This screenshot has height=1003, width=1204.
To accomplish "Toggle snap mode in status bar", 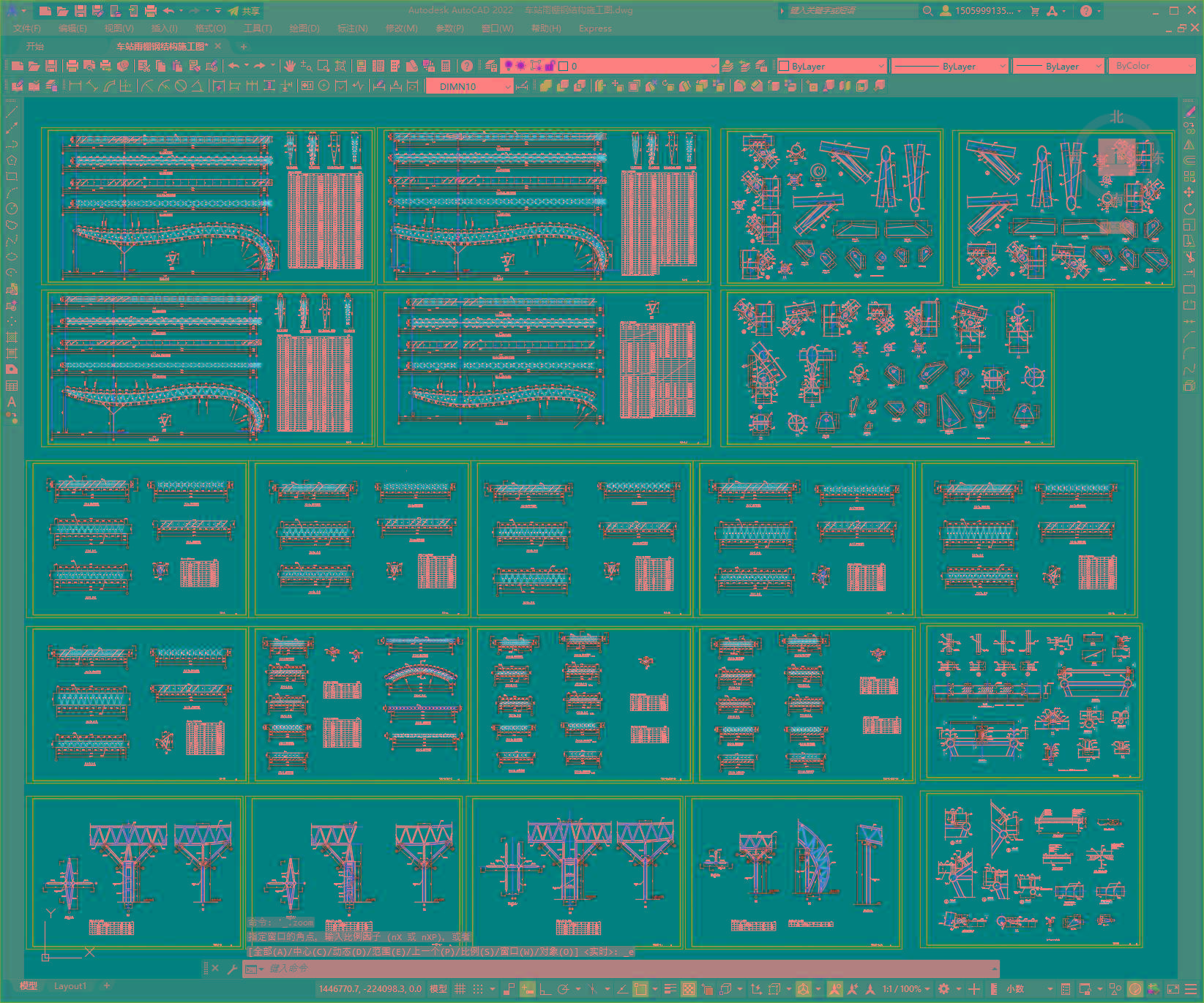I will 478,989.
